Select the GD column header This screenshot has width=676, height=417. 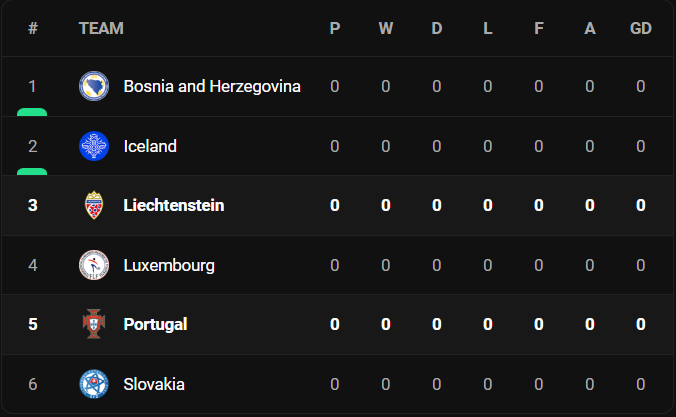(641, 28)
